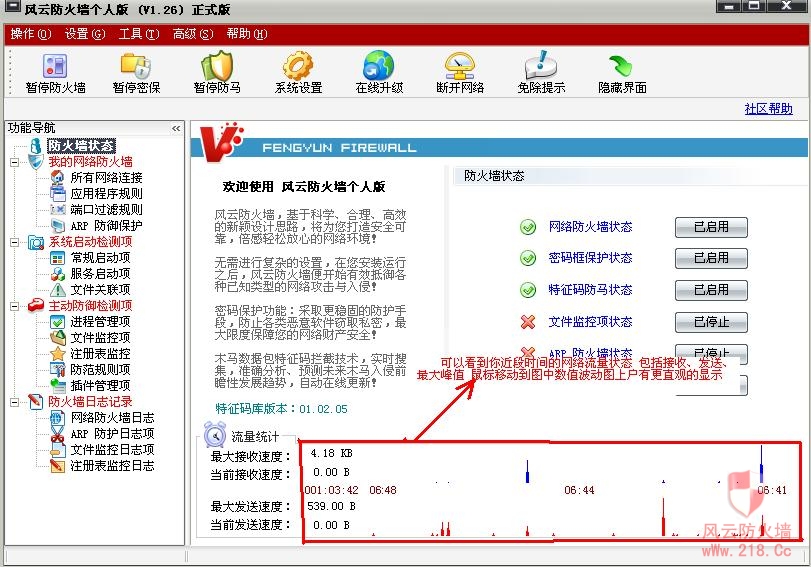
Task: Toggle 特征码防马状态 已启用 button
Action: 711,291
